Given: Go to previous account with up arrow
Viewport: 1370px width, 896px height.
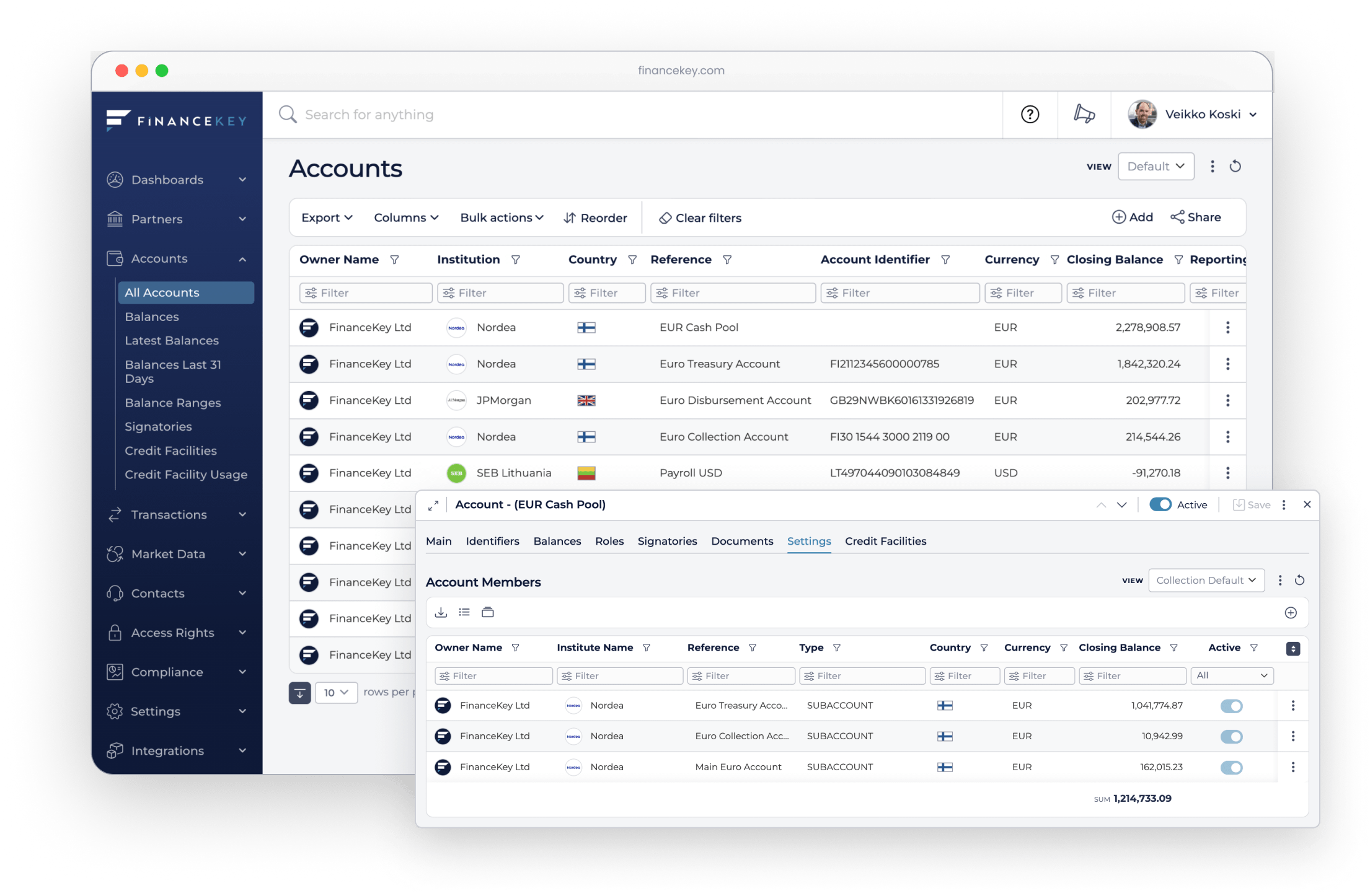Looking at the screenshot, I should point(1101,505).
